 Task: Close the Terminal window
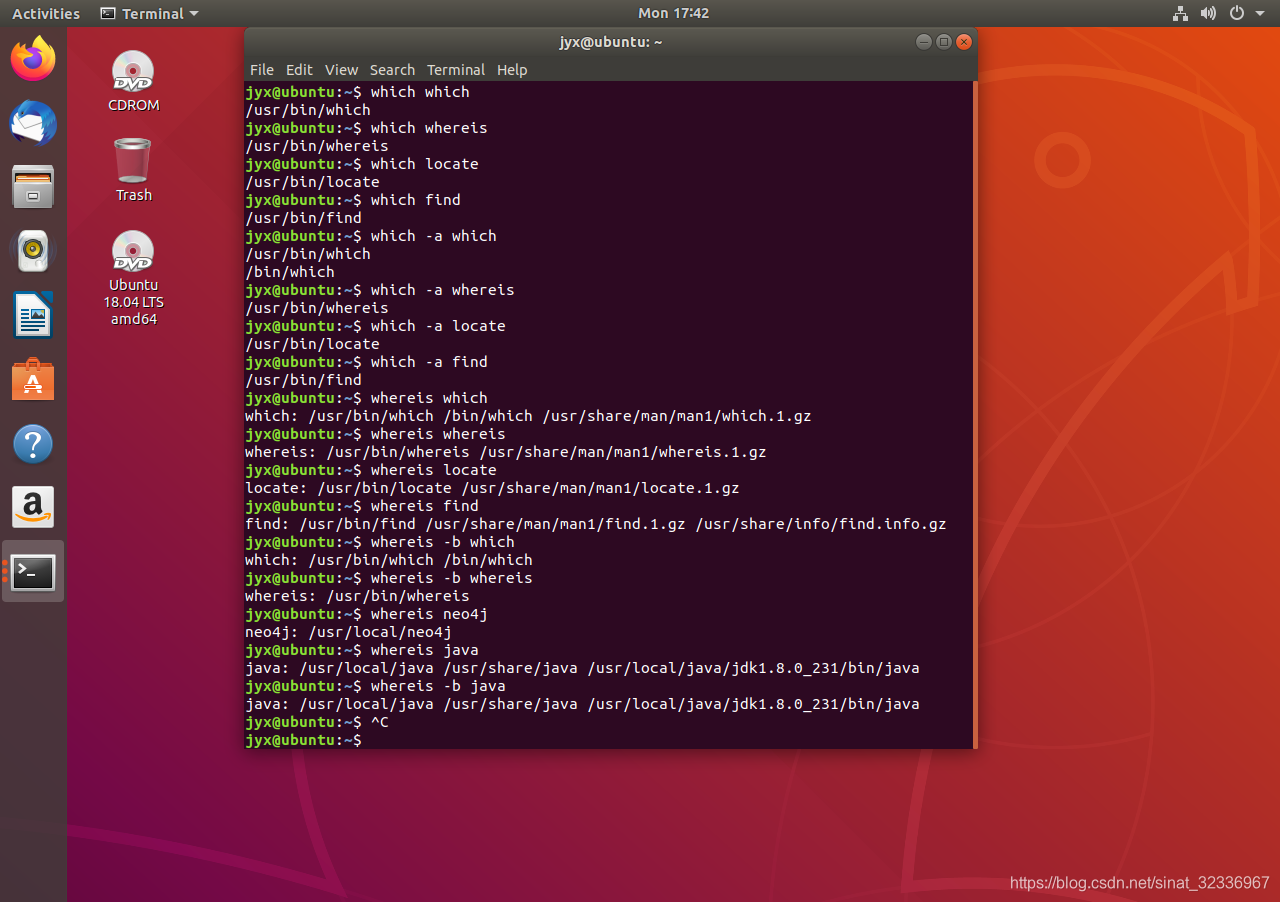click(x=964, y=42)
